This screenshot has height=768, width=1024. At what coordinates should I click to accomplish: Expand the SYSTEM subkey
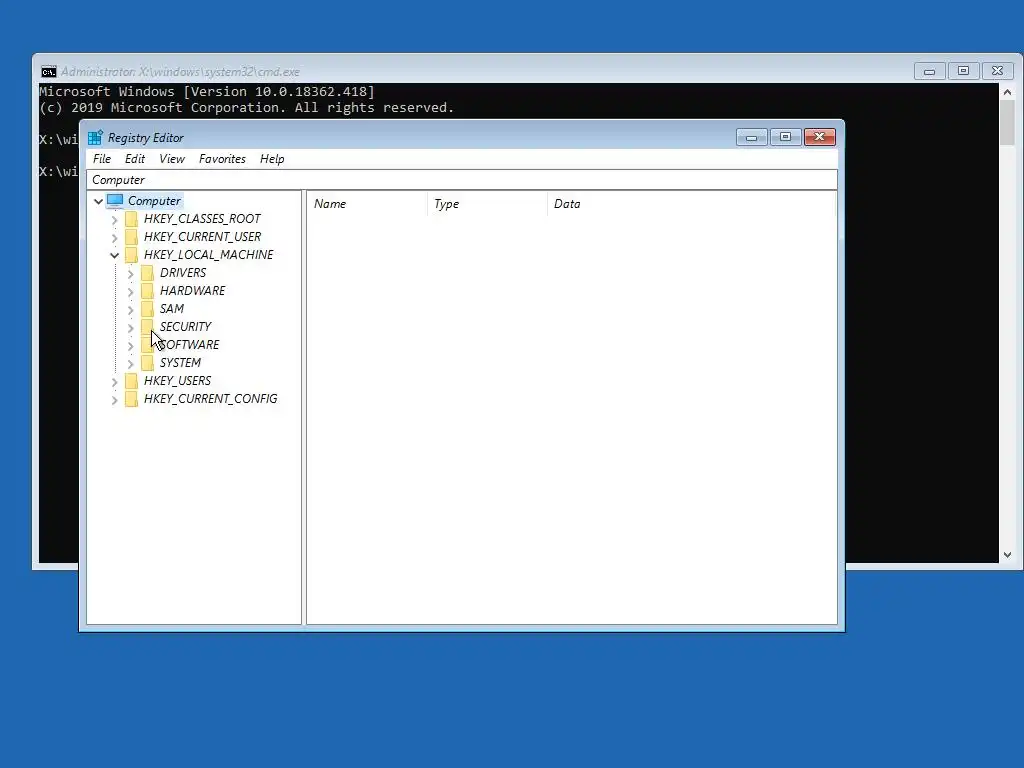pos(131,364)
